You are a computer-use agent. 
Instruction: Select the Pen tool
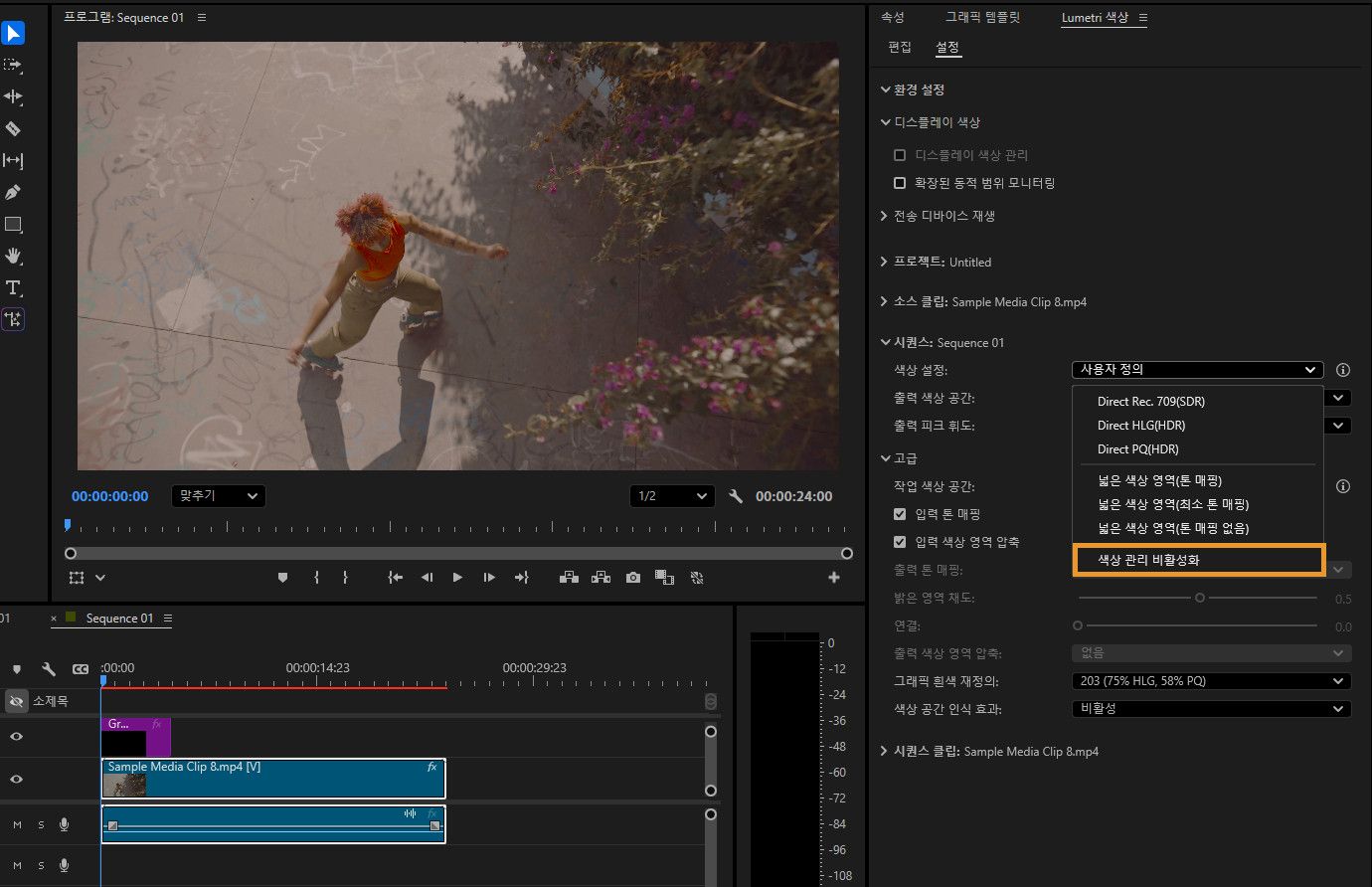coord(13,192)
